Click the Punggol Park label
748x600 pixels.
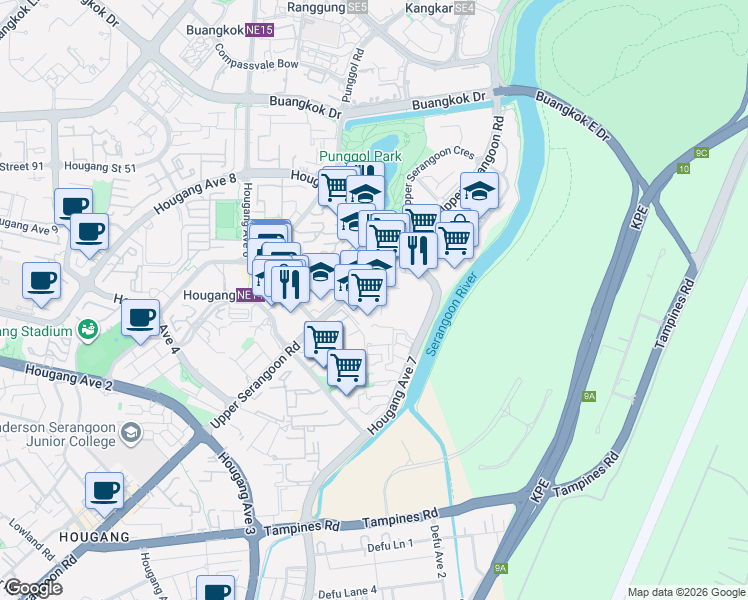361,156
